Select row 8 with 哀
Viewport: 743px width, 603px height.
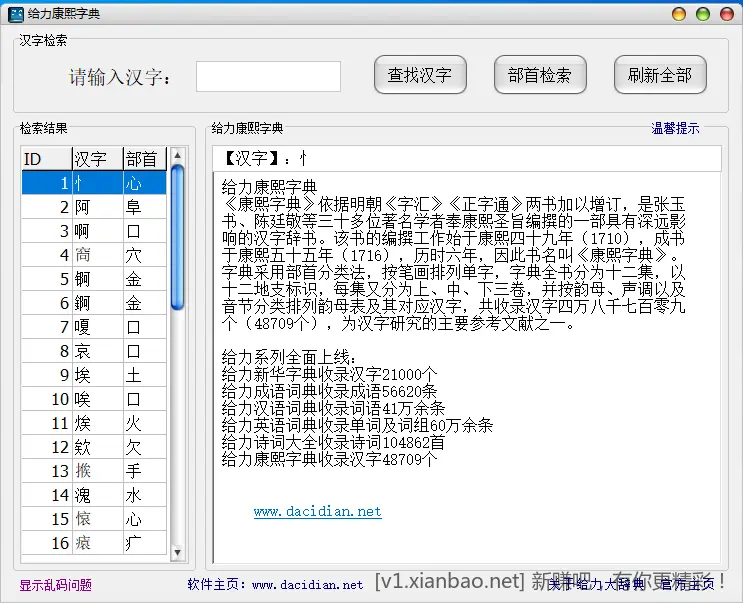click(x=94, y=351)
